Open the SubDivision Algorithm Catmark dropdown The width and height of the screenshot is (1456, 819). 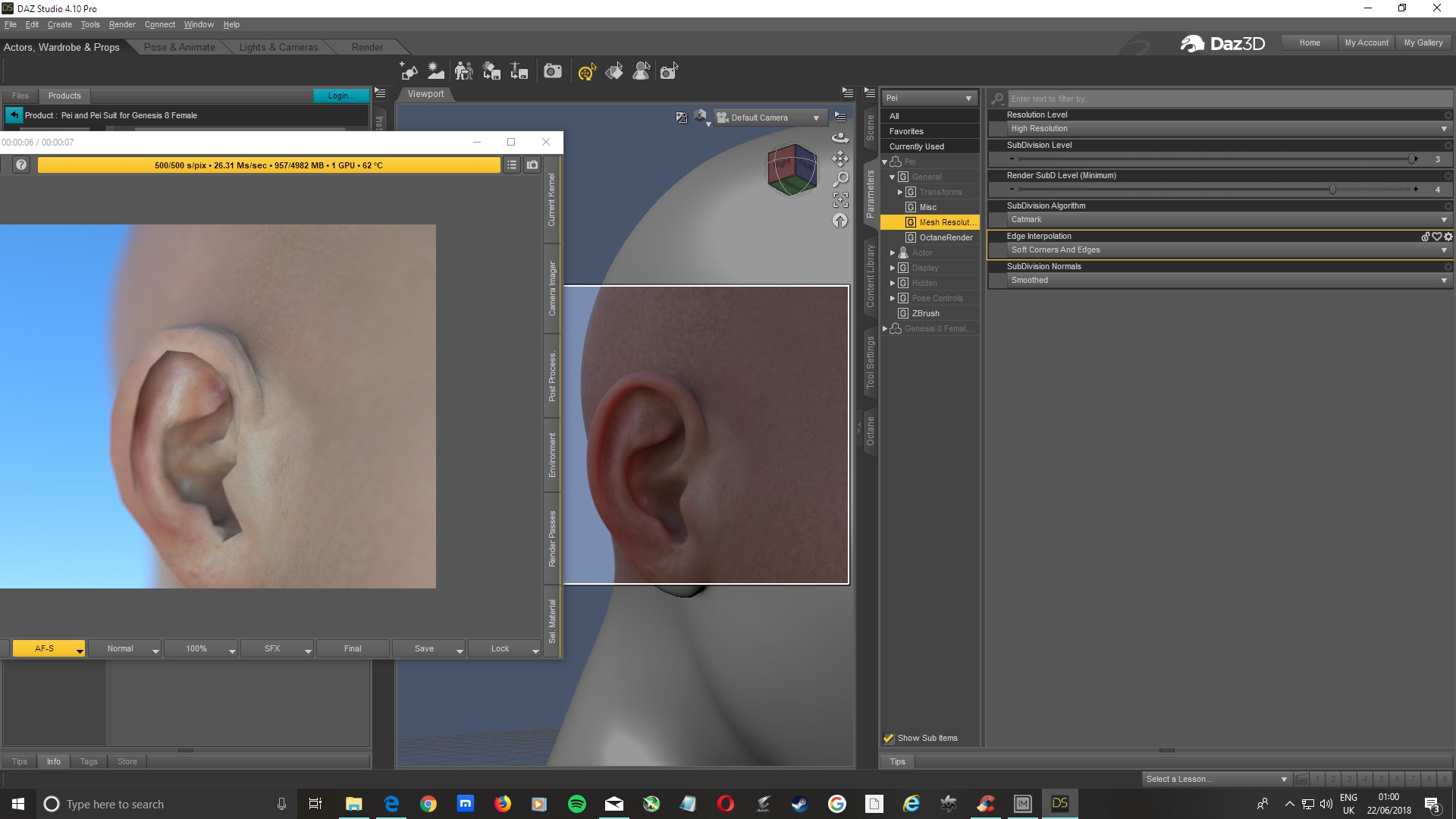pyautogui.click(x=1221, y=219)
